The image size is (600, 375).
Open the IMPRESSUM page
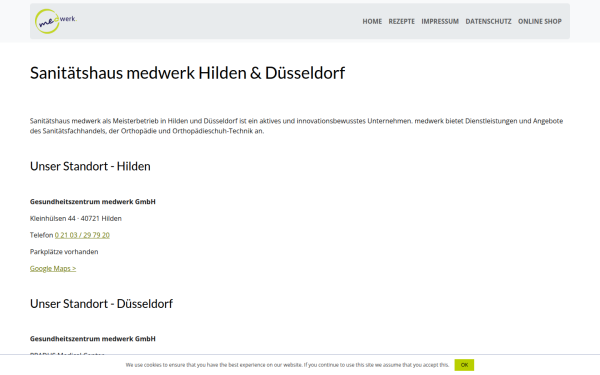click(440, 21)
